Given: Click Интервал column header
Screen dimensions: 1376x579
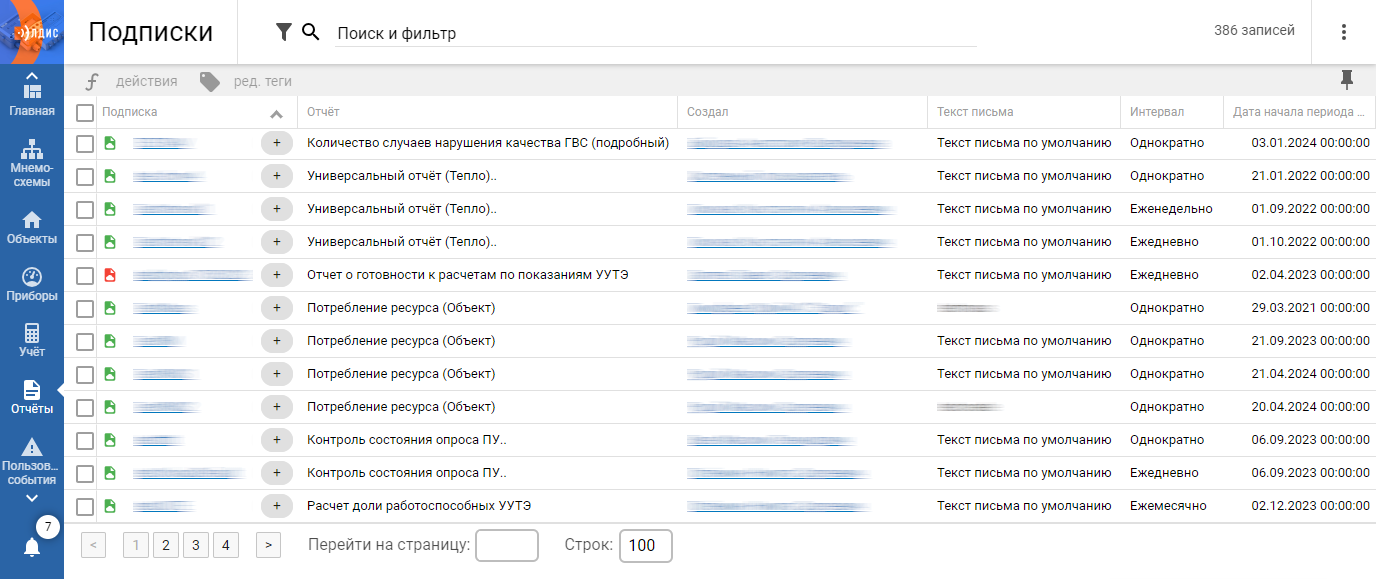Looking at the screenshot, I should (1171, 112).
